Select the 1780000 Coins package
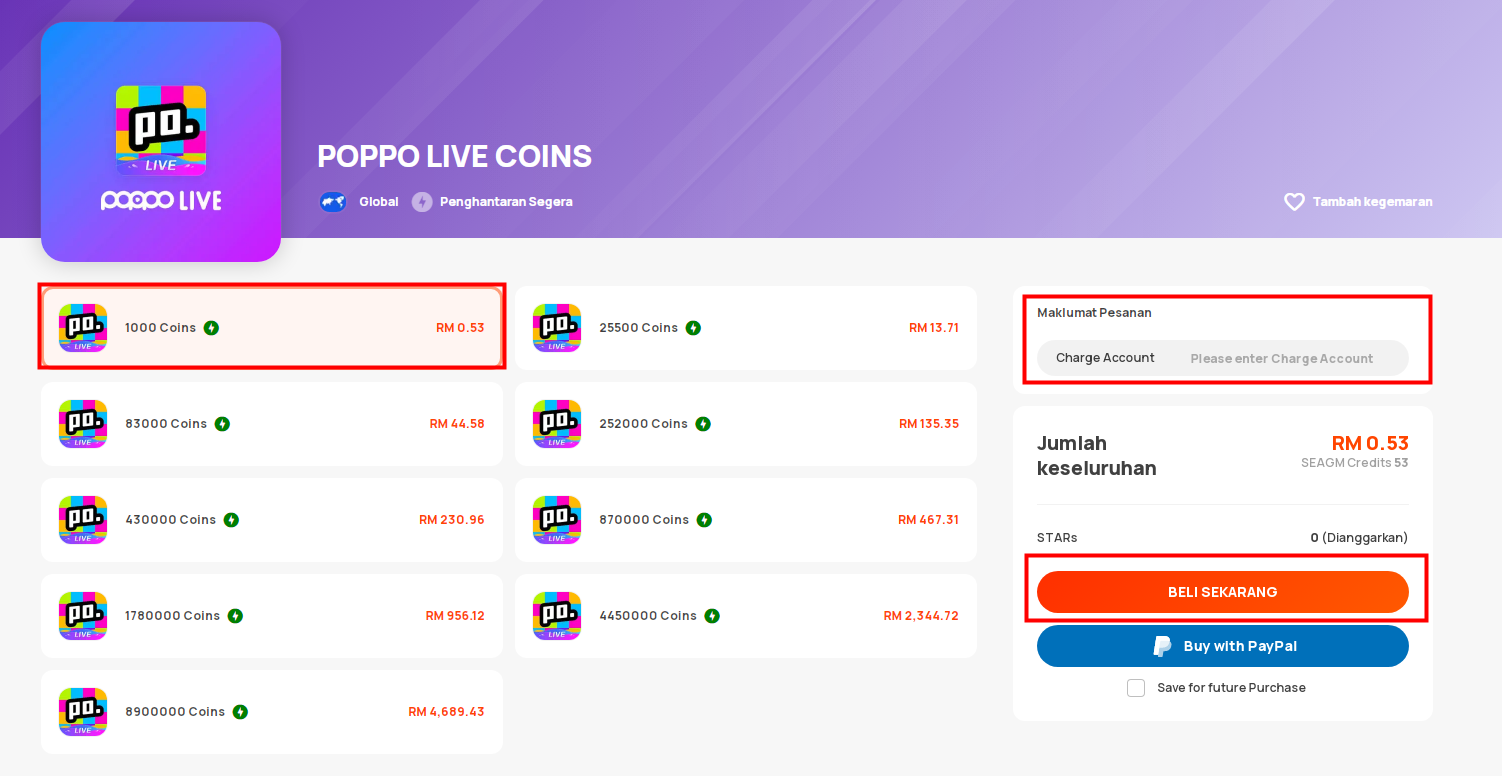 (x=272, y=616)
